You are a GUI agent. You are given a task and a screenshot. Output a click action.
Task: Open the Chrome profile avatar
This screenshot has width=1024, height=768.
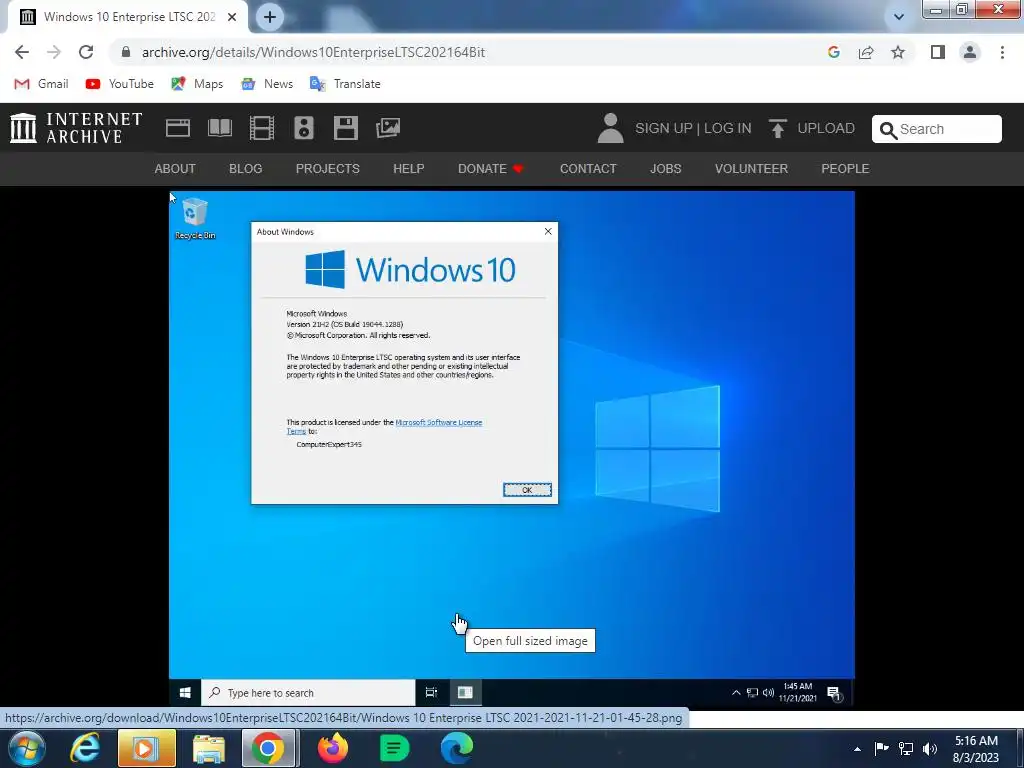[x=970, y=52]
